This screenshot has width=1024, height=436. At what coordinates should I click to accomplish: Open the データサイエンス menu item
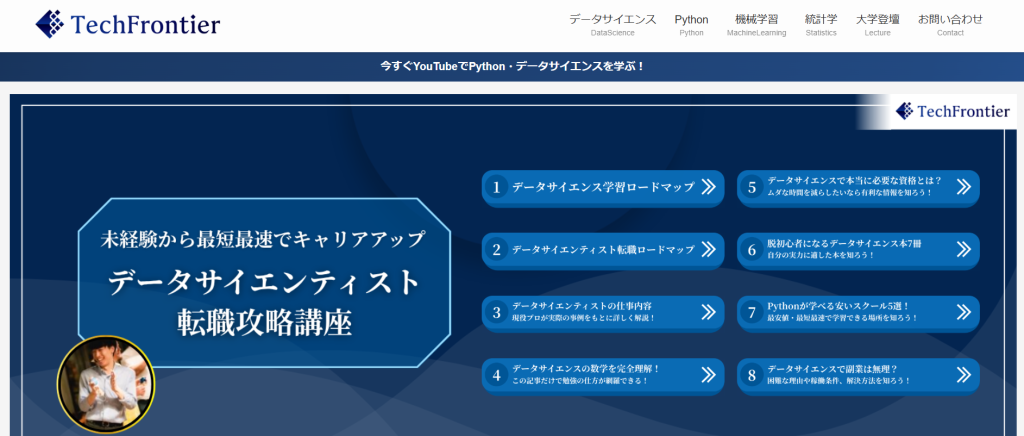click(x=612, y=25)
